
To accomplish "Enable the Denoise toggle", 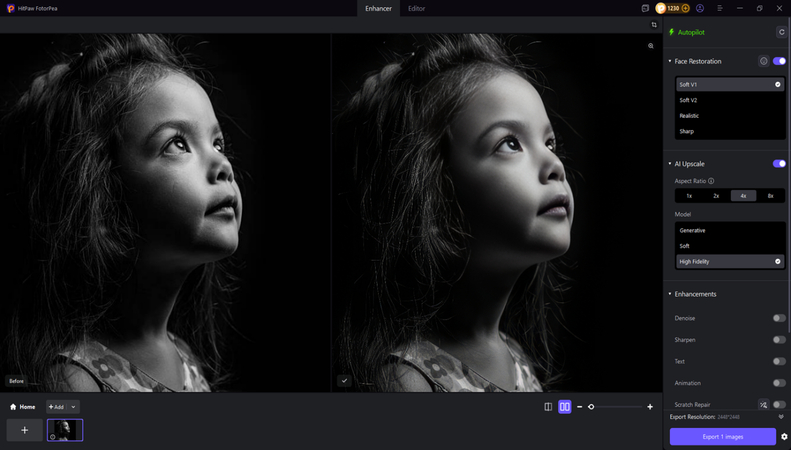I will 779,318.
